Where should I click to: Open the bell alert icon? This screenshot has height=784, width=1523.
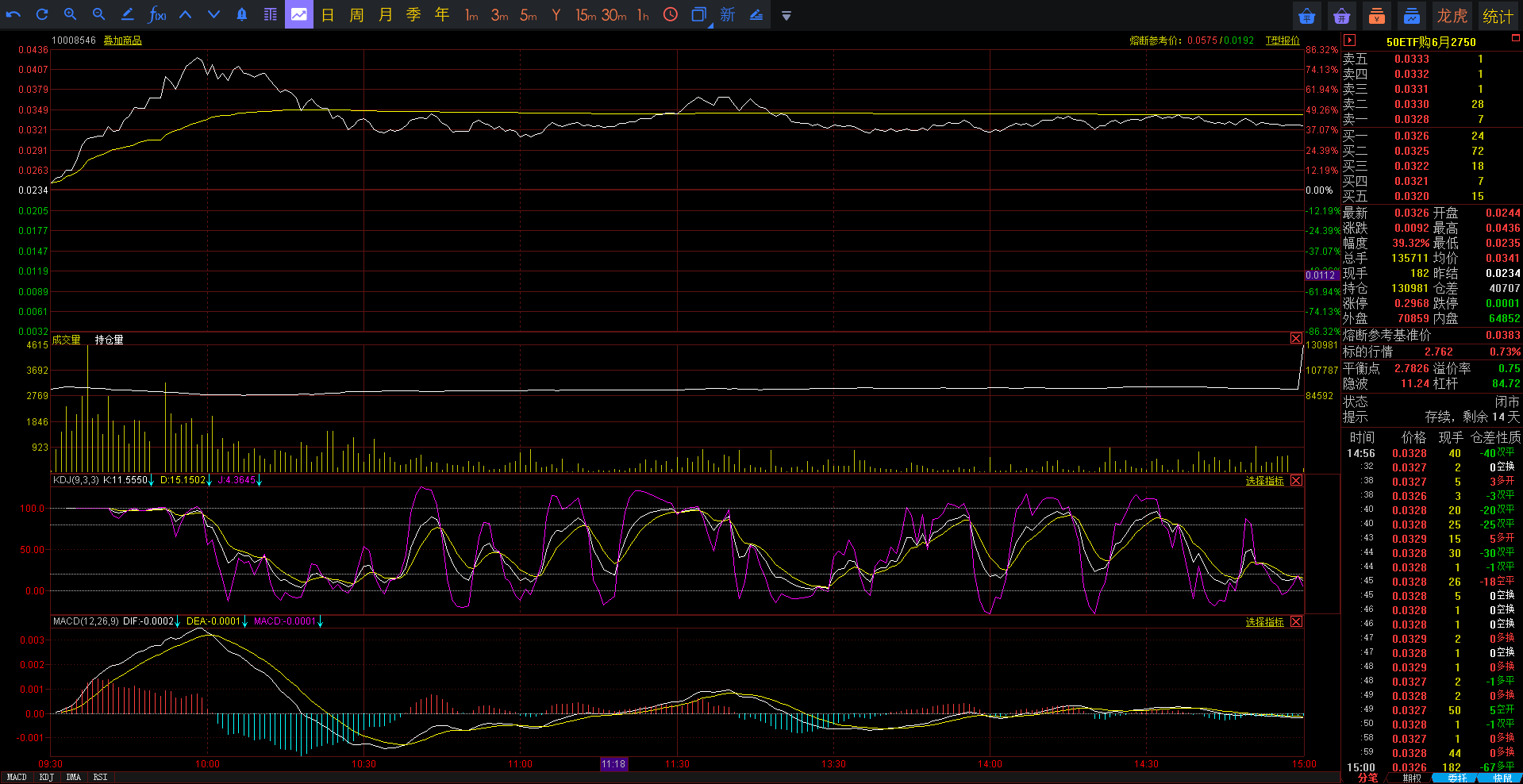242,14
